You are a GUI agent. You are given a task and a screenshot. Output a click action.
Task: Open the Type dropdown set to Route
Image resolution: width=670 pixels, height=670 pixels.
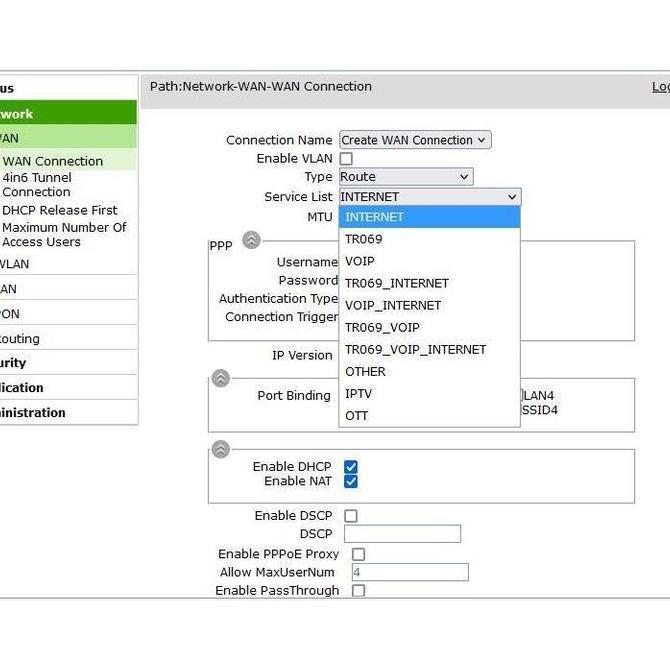405,177
